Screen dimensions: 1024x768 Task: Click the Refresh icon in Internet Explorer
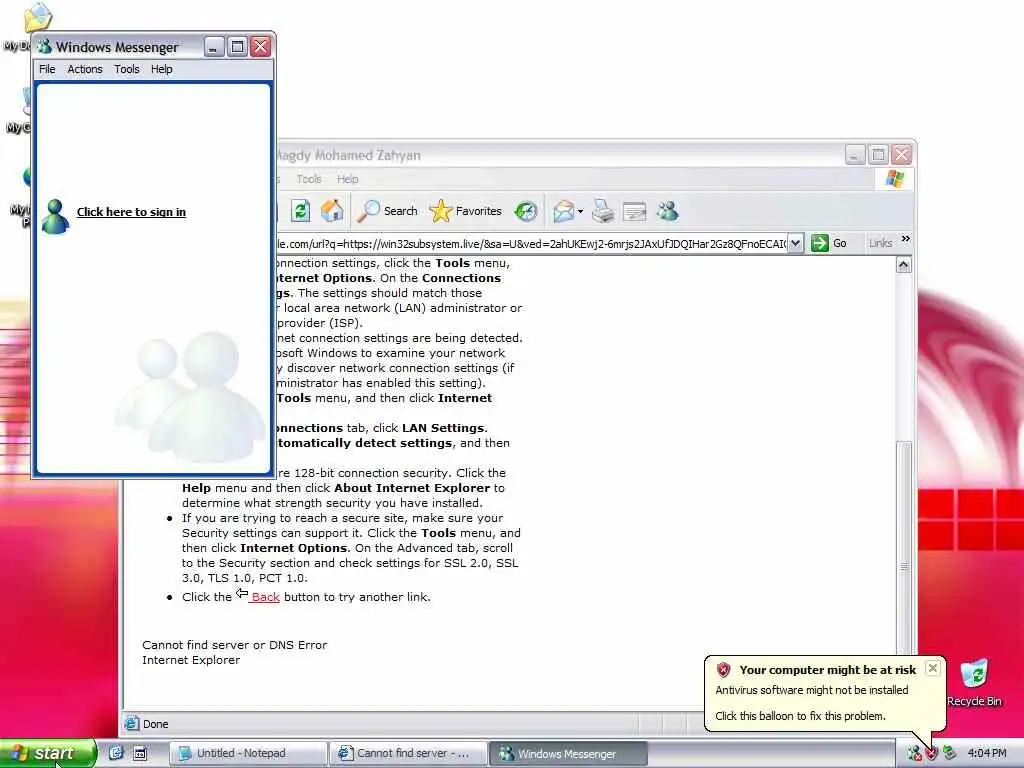click(300, 211)
